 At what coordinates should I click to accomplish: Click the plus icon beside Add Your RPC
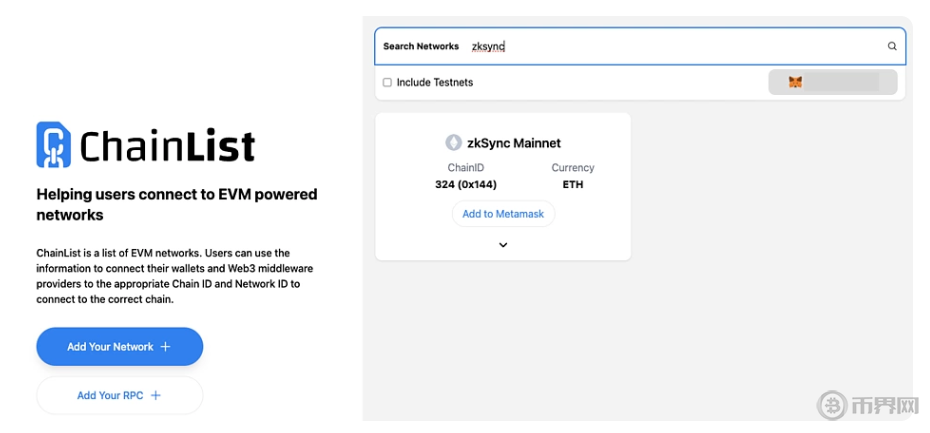coord(156,396)
